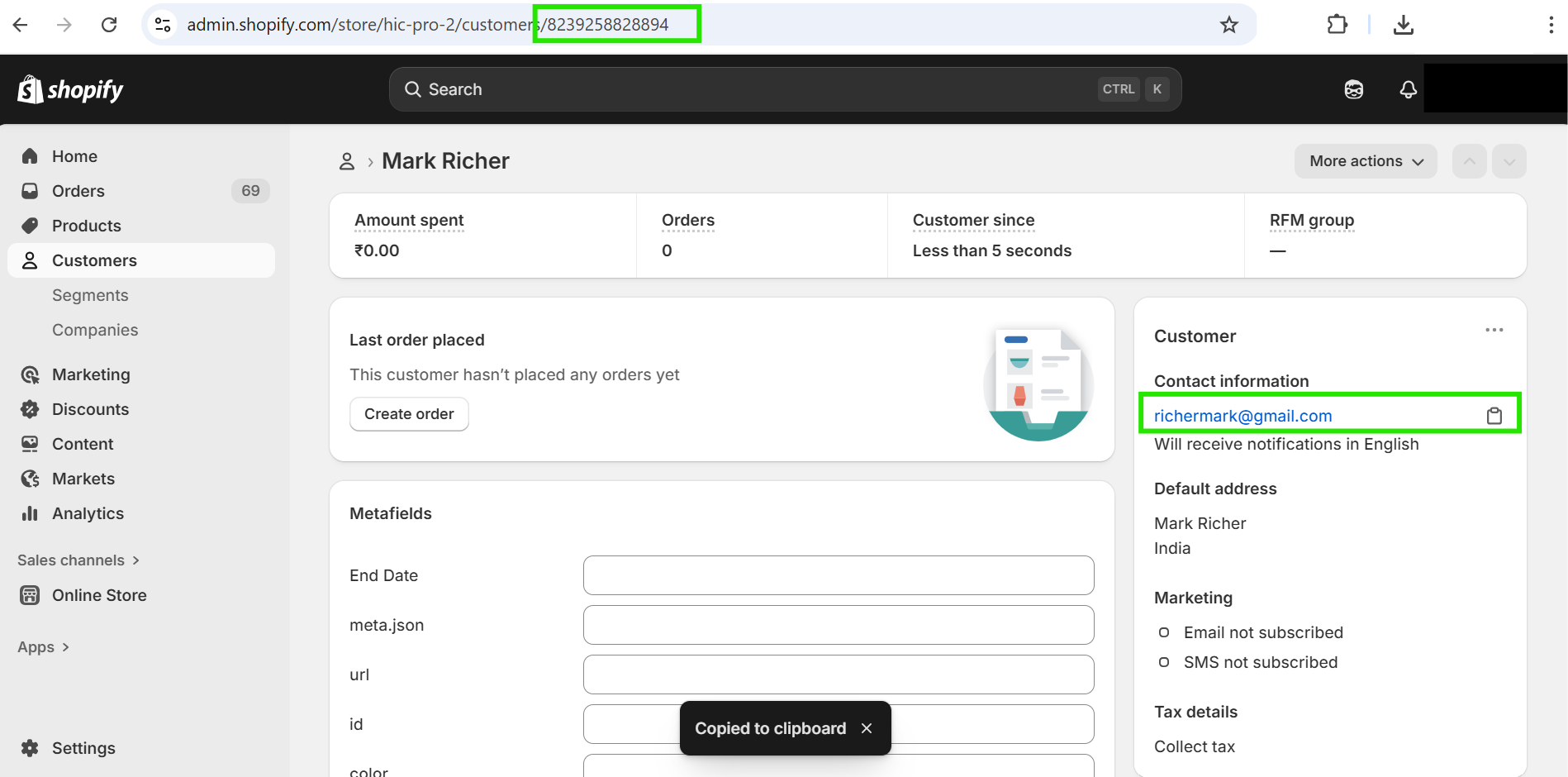Go to the next customer arrow
This screenshot has height=777, width=1568.
[x=1509, y=161]
